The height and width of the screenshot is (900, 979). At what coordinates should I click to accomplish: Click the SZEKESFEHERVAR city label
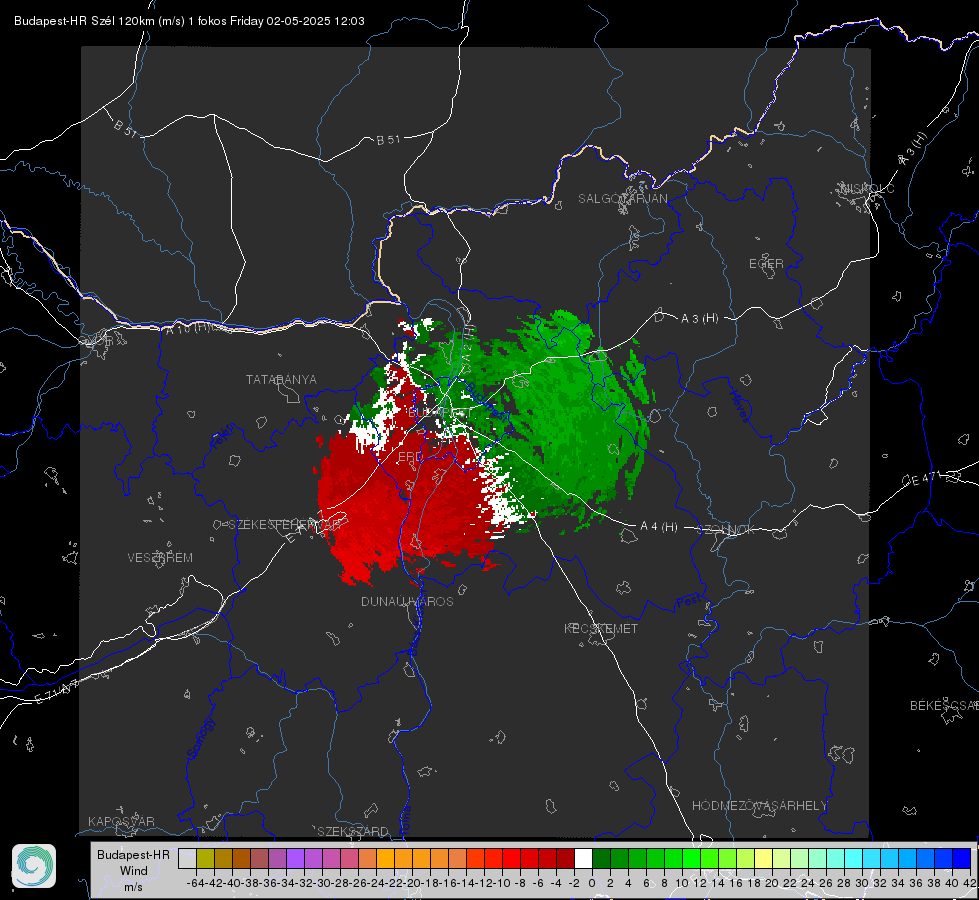coord(286,525)
